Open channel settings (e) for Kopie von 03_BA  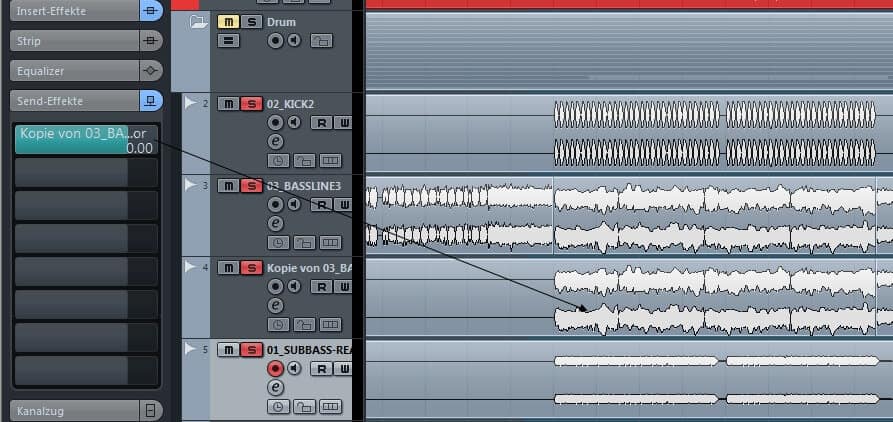pos(276,306)
